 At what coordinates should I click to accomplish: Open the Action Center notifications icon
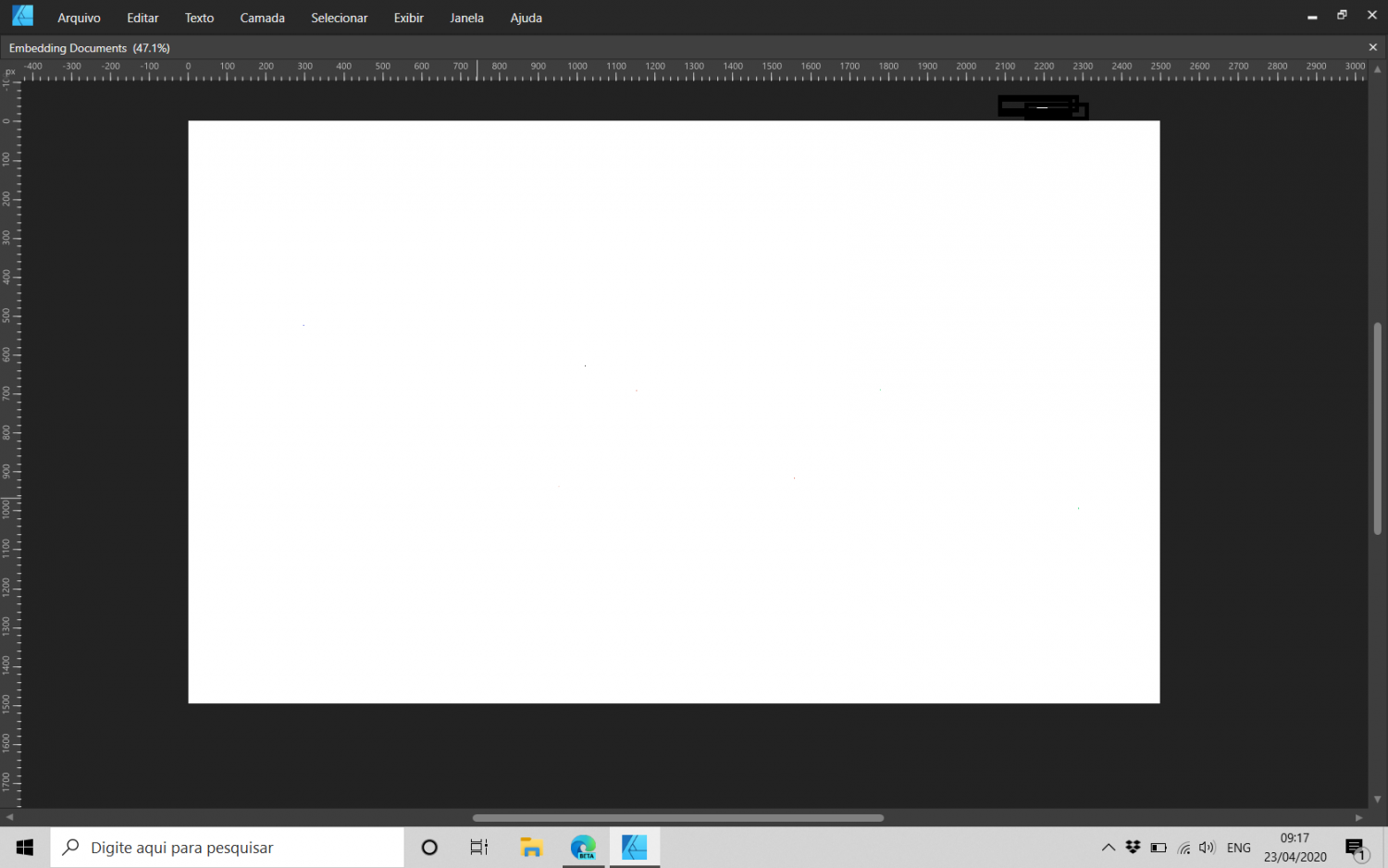1355,847
